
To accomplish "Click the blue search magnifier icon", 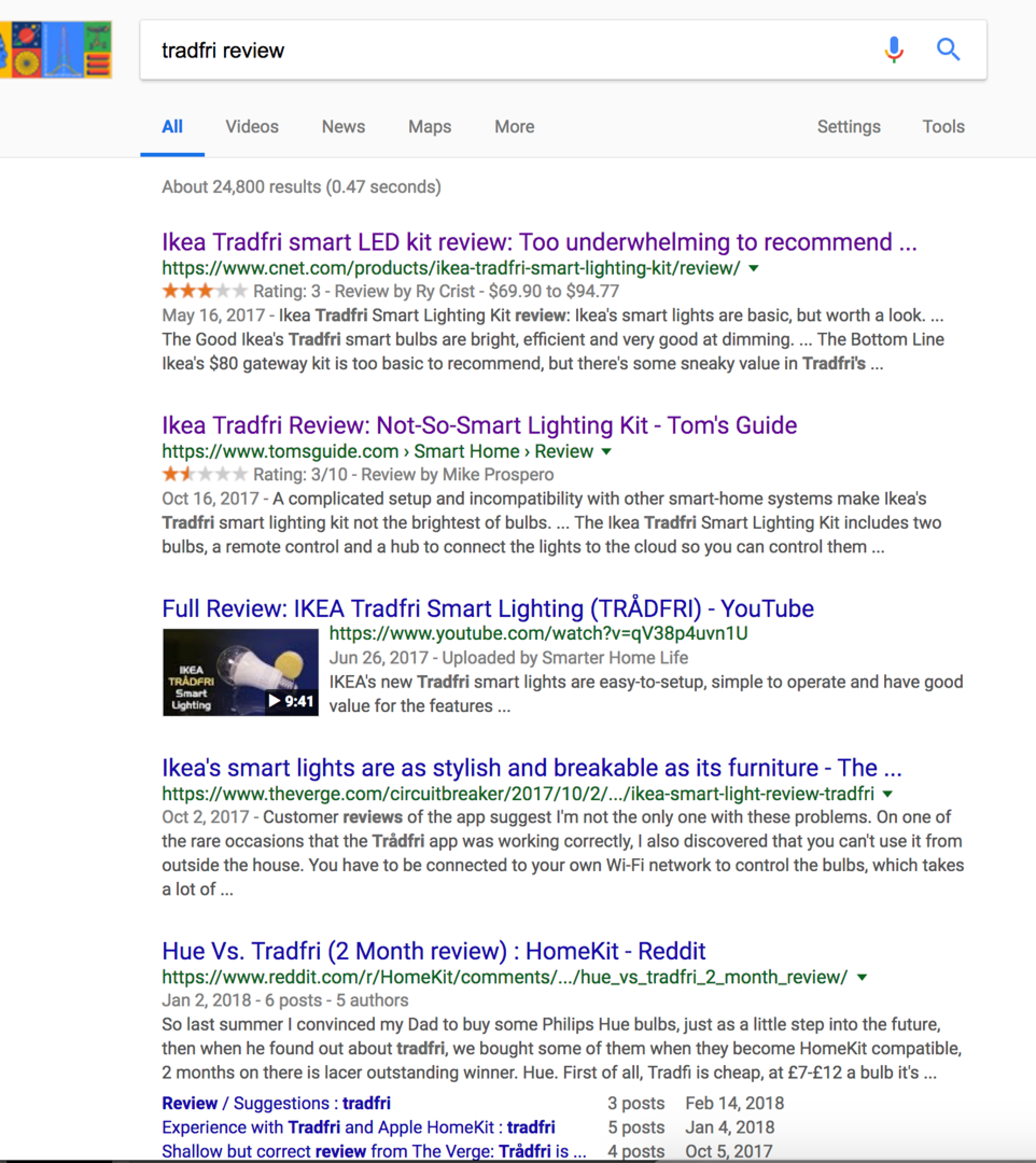I will (x=948, y=50).
